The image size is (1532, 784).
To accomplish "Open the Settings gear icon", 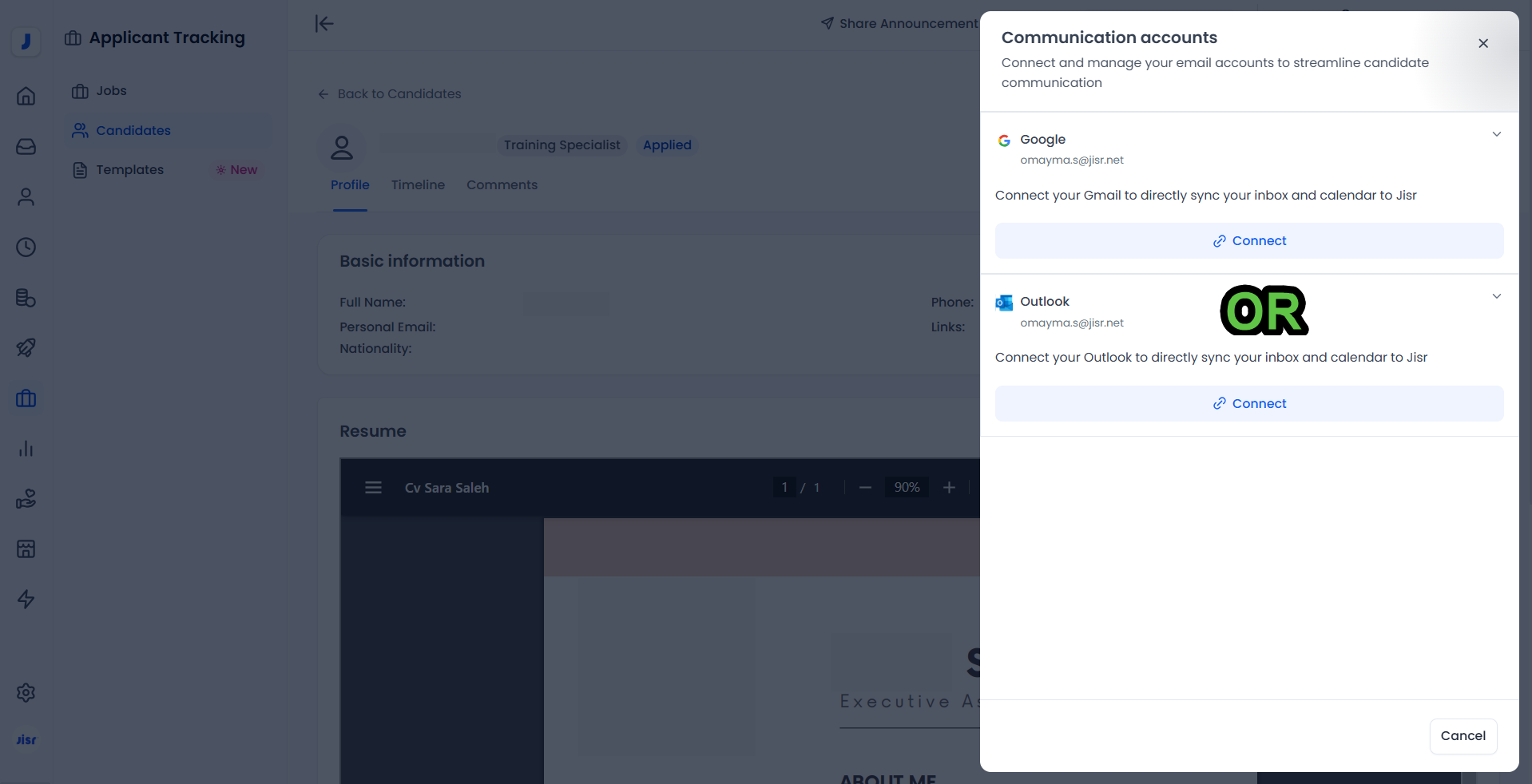I will [26, 693].
